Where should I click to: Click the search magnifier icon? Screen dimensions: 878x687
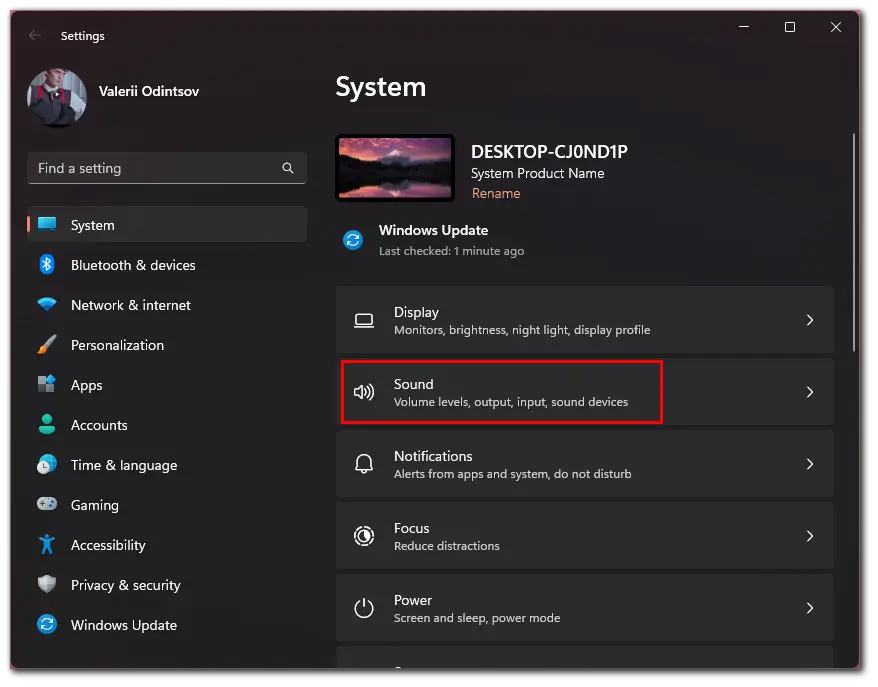point(288,168)
